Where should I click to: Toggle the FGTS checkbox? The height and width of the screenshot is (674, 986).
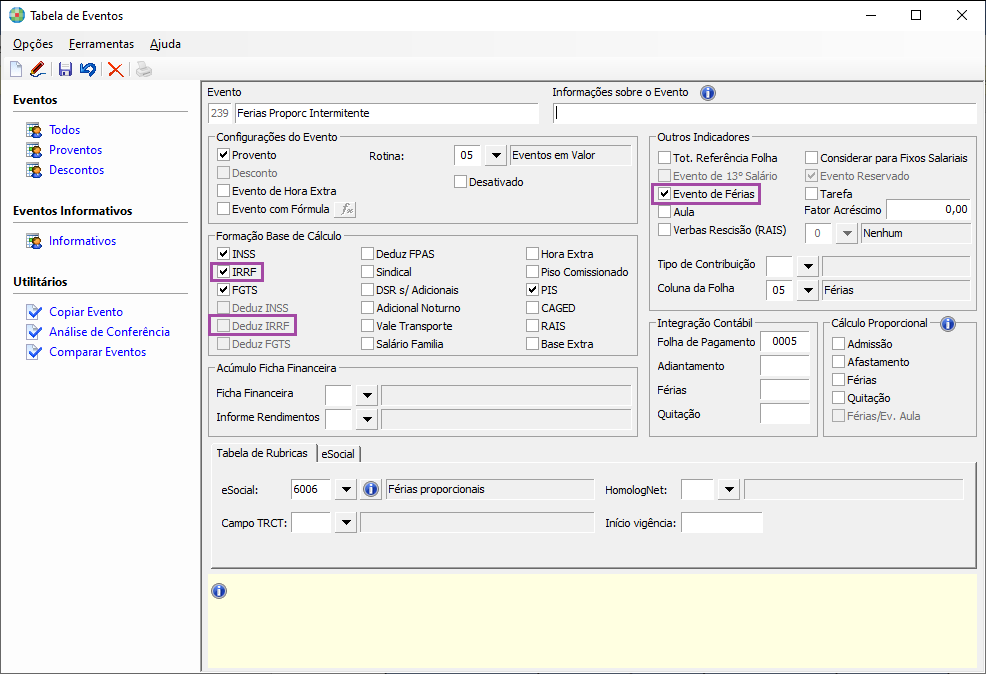[223, 290]
